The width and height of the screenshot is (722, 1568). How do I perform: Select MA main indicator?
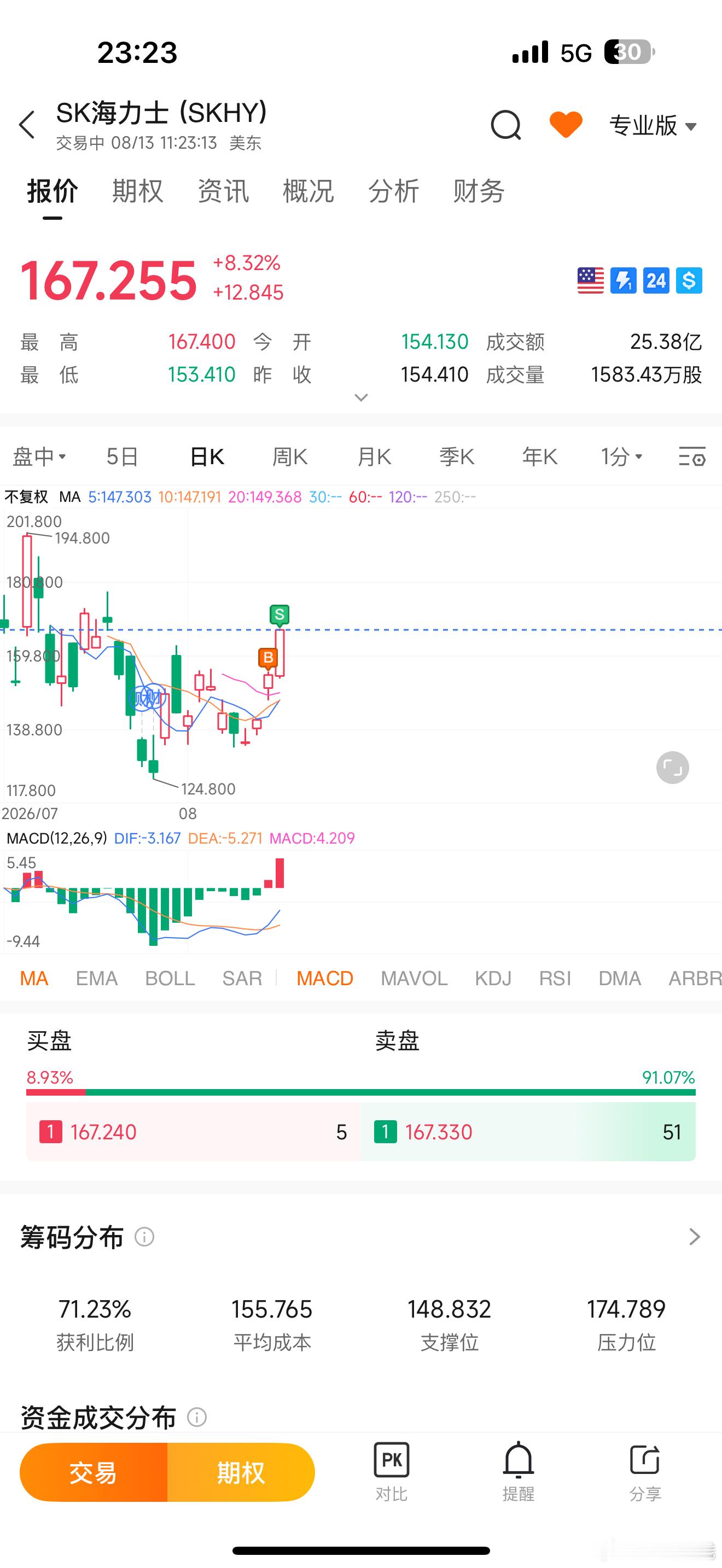[x=34, y=978]
